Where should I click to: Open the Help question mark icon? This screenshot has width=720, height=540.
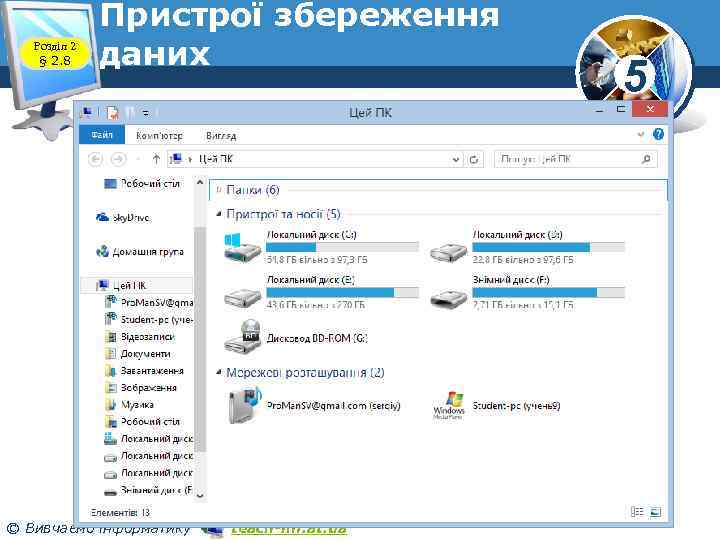tap(658, 134)
